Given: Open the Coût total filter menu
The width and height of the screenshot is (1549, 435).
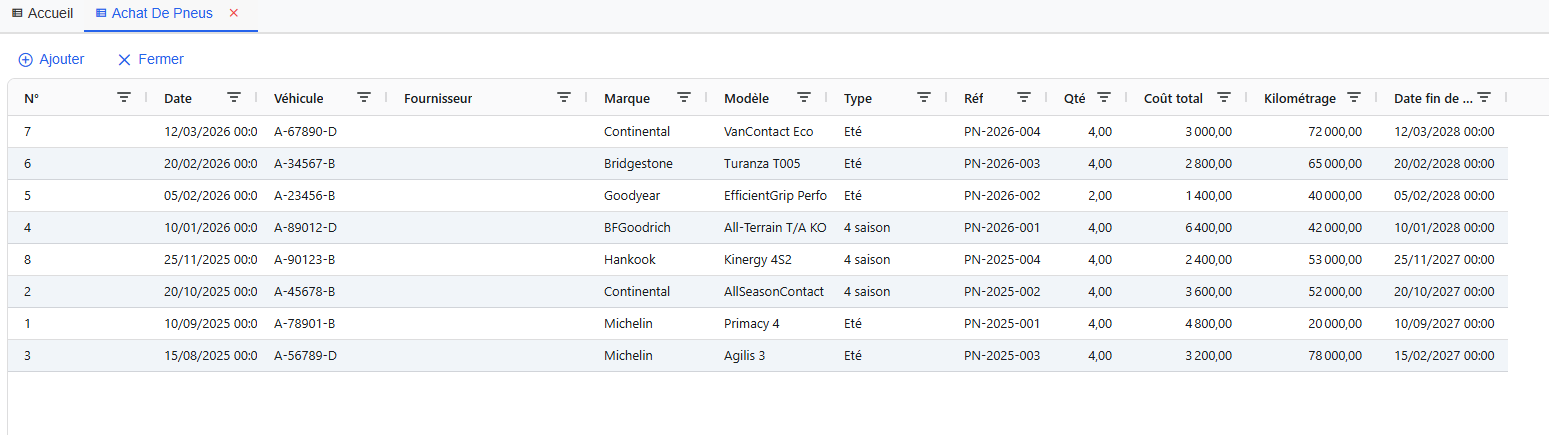Looking at the screenshot, I should click(1224, 97).
